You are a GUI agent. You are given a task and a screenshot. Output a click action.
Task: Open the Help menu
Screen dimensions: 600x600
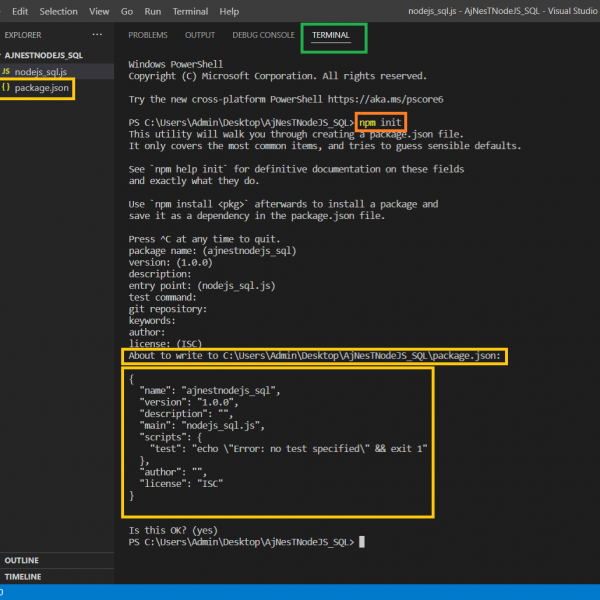[x=229, y=11]
